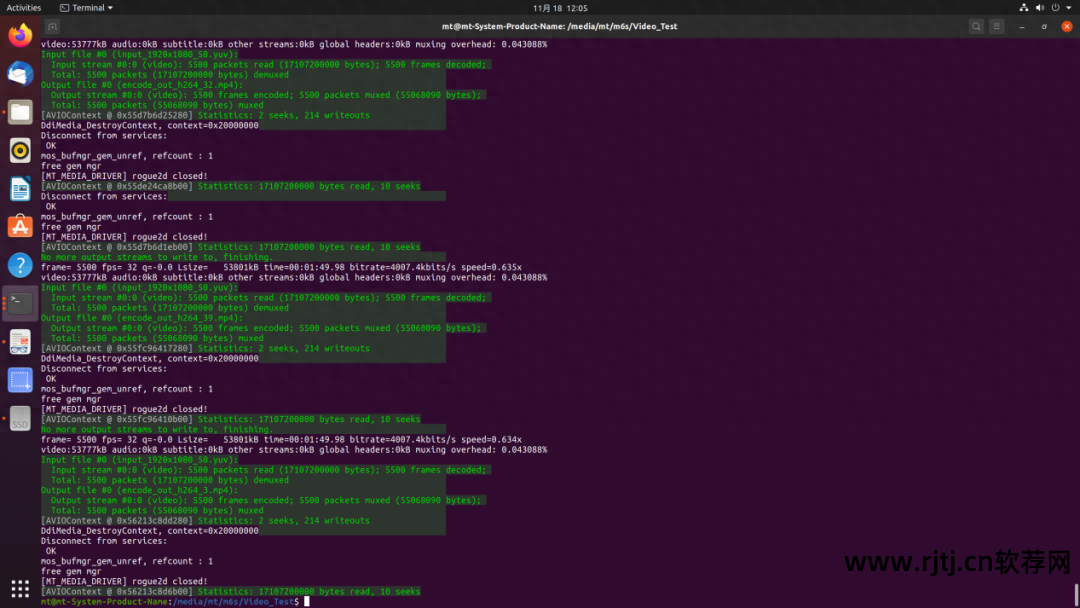Click the frame line with speed=0.634x
This screenshot has width=1080, height=608.
pos(281,439)
